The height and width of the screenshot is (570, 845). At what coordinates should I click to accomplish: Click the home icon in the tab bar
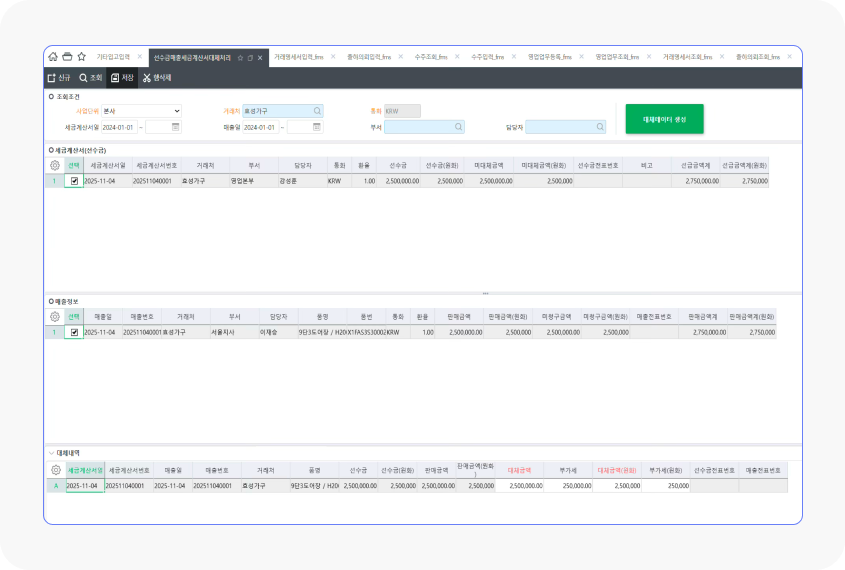click(x=53, y=57)
